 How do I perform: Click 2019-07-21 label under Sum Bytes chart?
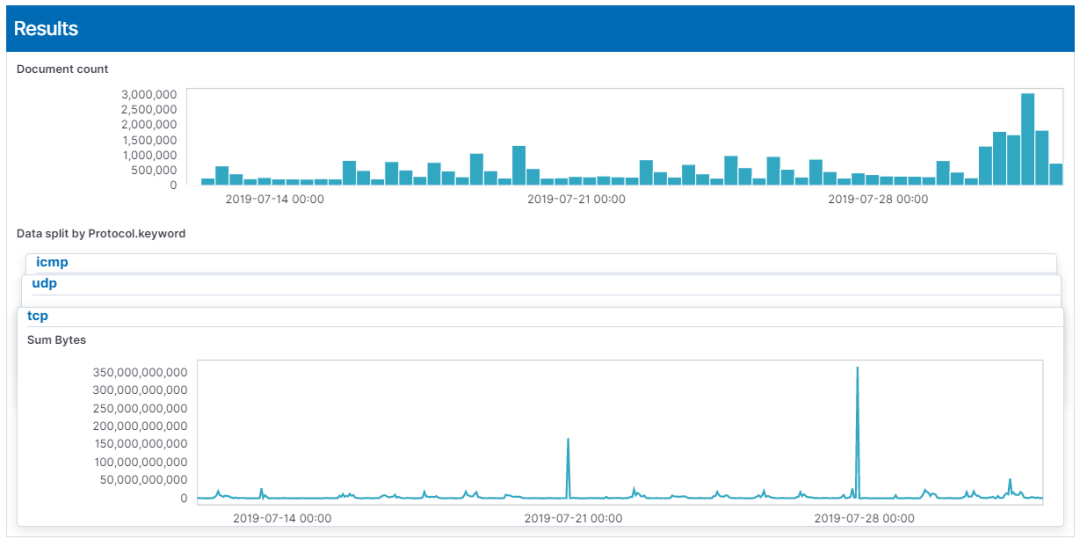point(573,518)
